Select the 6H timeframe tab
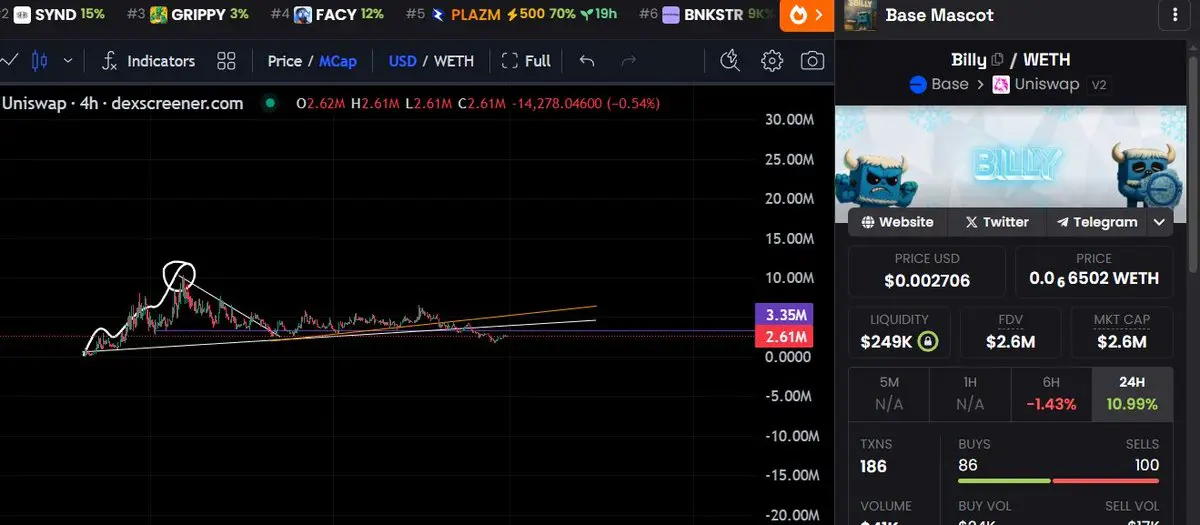This screenshot has height=525, width=1200. [1051, 393]
